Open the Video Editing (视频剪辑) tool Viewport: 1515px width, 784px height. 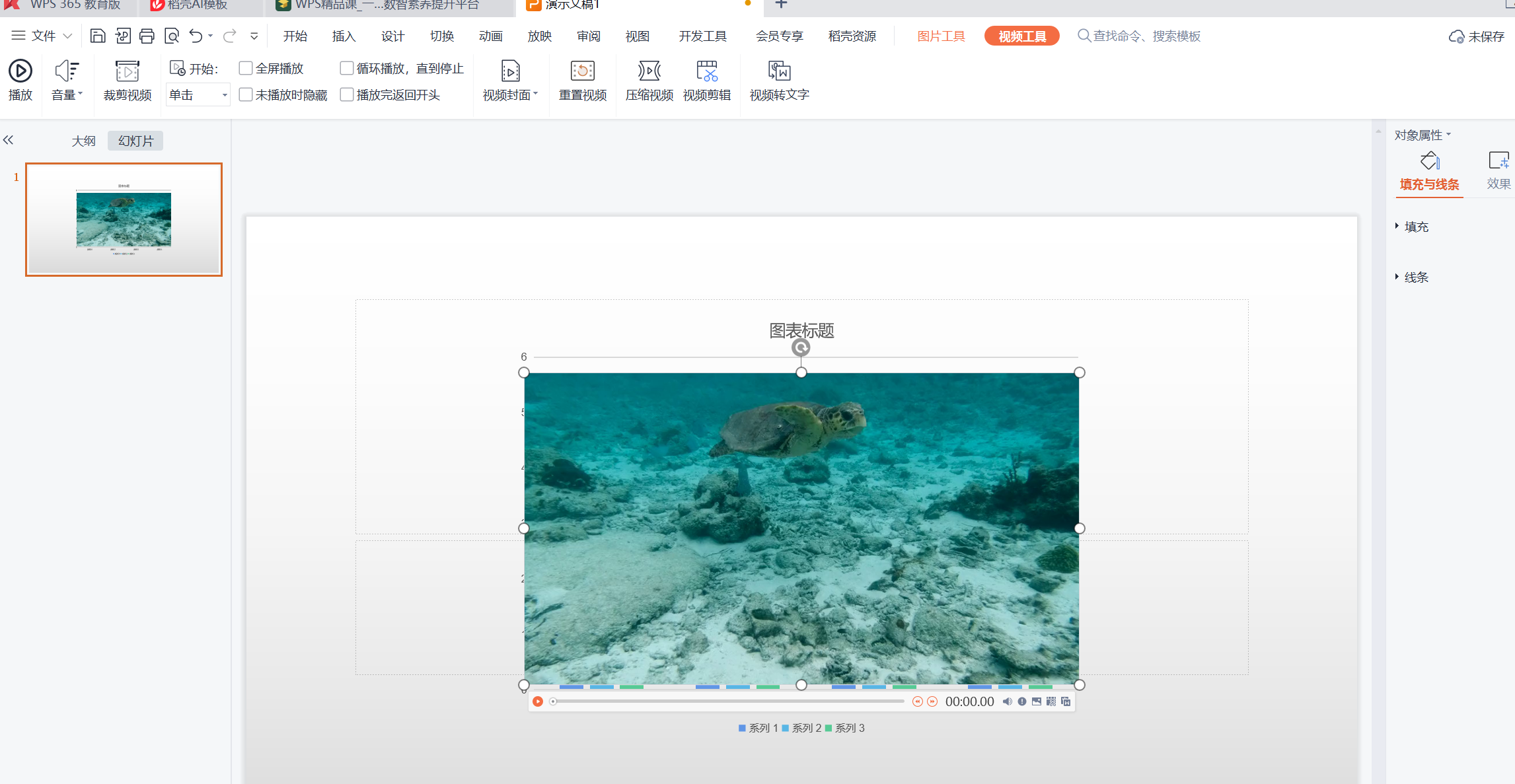click(706, 71)
